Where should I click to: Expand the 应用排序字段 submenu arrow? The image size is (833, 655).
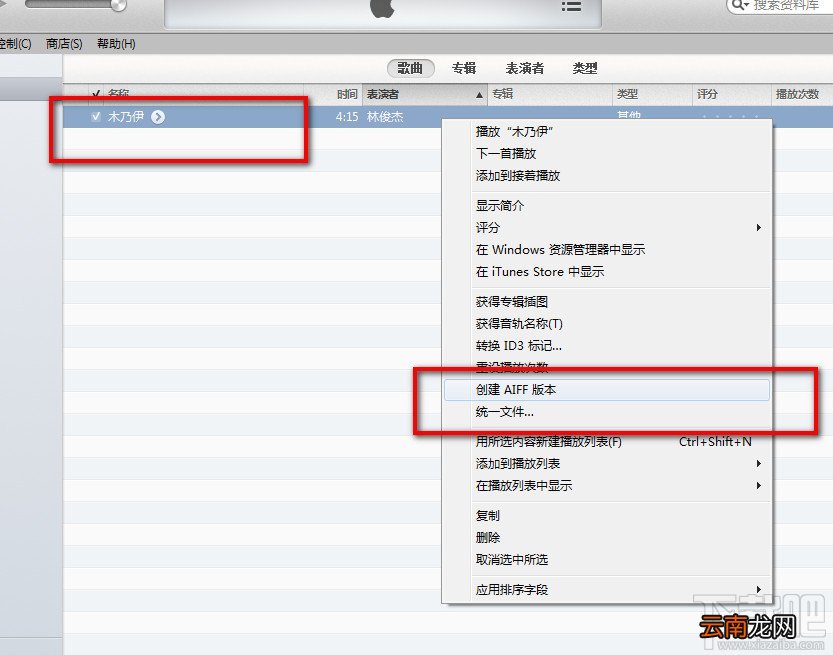click(x=759, y=590)
